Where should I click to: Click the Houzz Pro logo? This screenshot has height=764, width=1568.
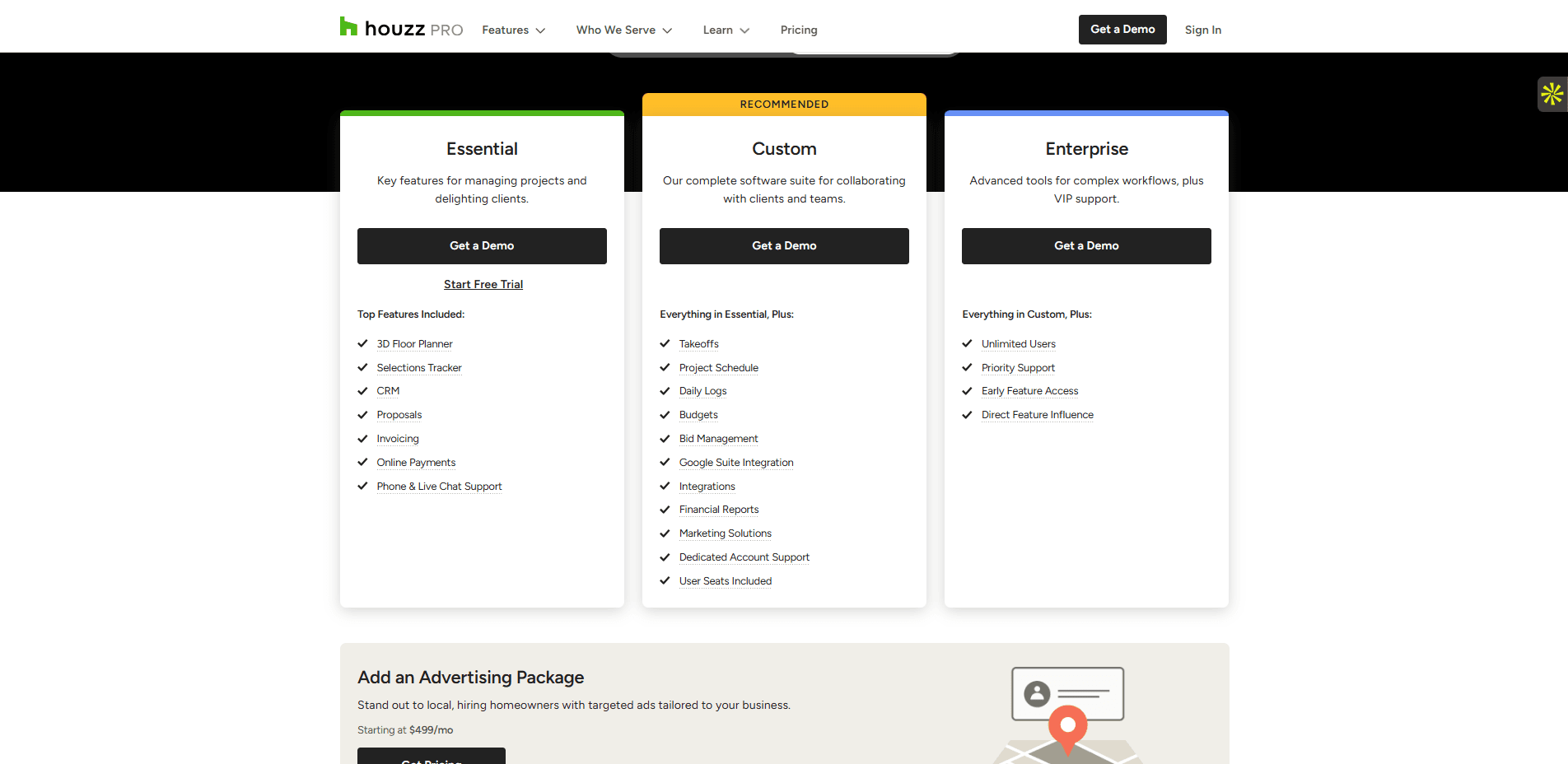click(x=401, y=29)
